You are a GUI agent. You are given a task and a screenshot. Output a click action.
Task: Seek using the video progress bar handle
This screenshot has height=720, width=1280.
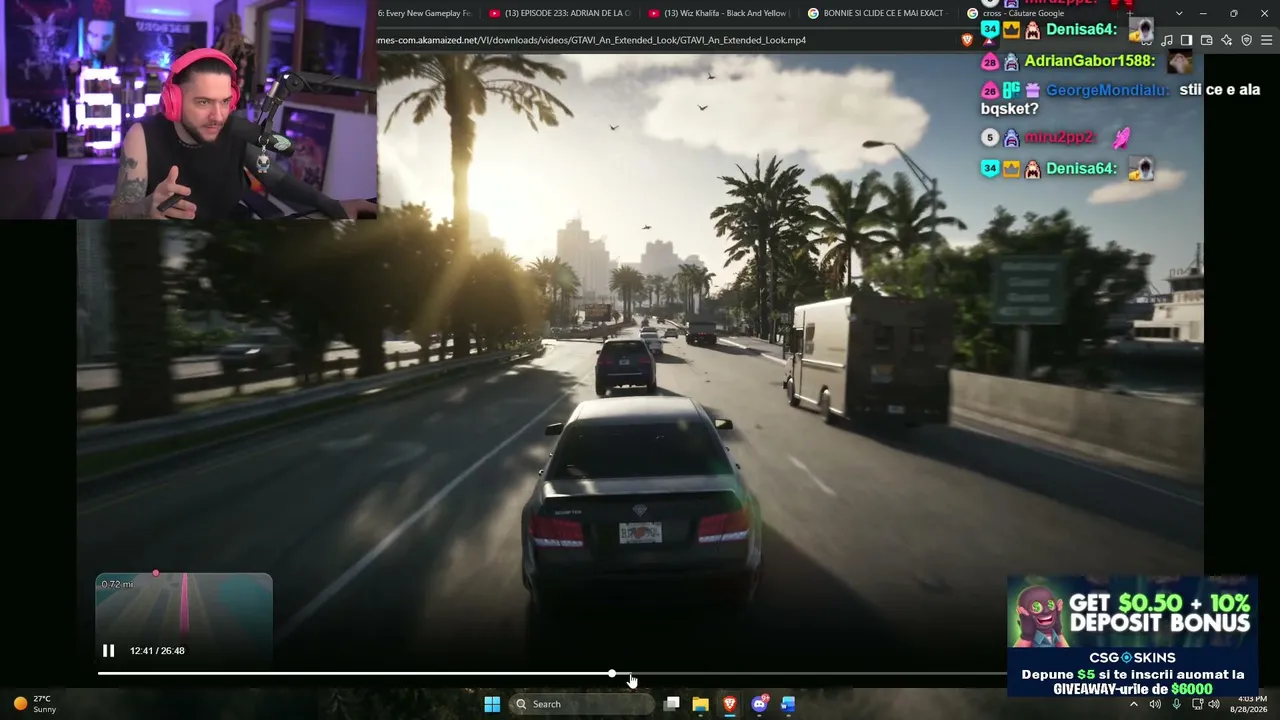[612, 673]
